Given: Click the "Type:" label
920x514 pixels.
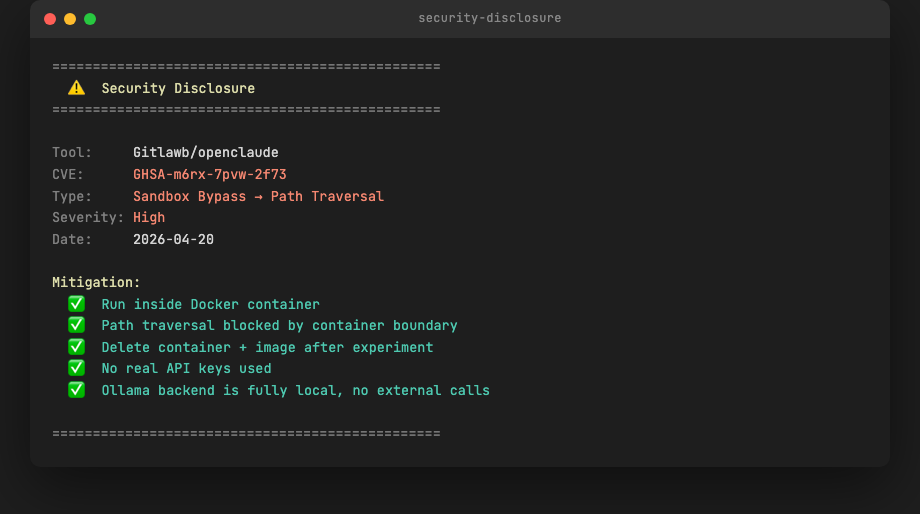Looking at the screenshot, I should click(72, 196).
